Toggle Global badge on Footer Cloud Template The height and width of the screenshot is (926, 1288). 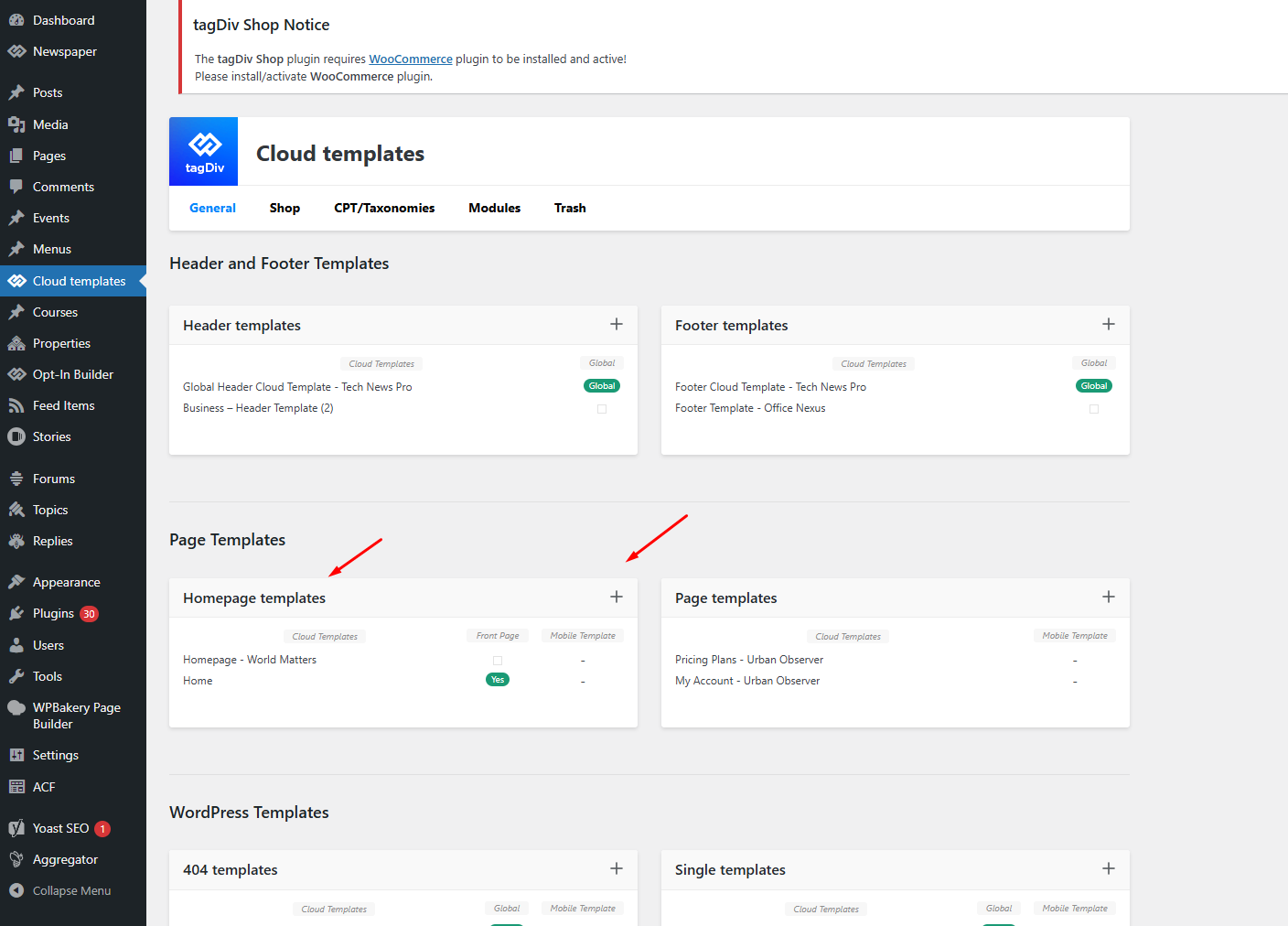tap(1094, 386)
